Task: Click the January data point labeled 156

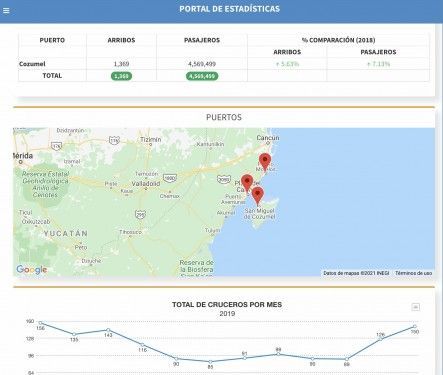Action: pyautogui.click(x=40, y=323)
